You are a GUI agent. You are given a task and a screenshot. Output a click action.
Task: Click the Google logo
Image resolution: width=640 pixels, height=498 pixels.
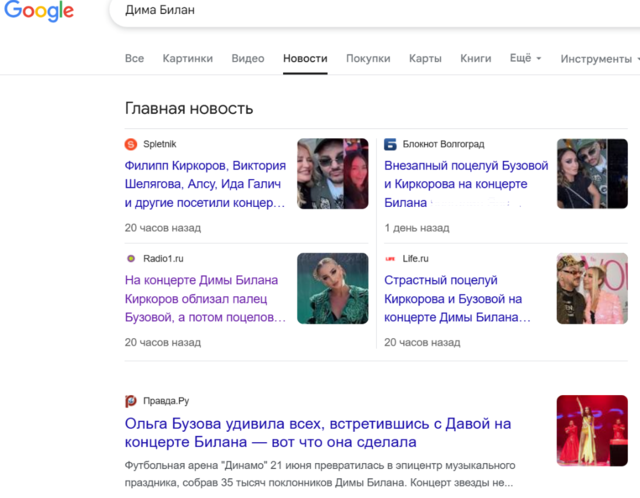click(x=39, y=10)
